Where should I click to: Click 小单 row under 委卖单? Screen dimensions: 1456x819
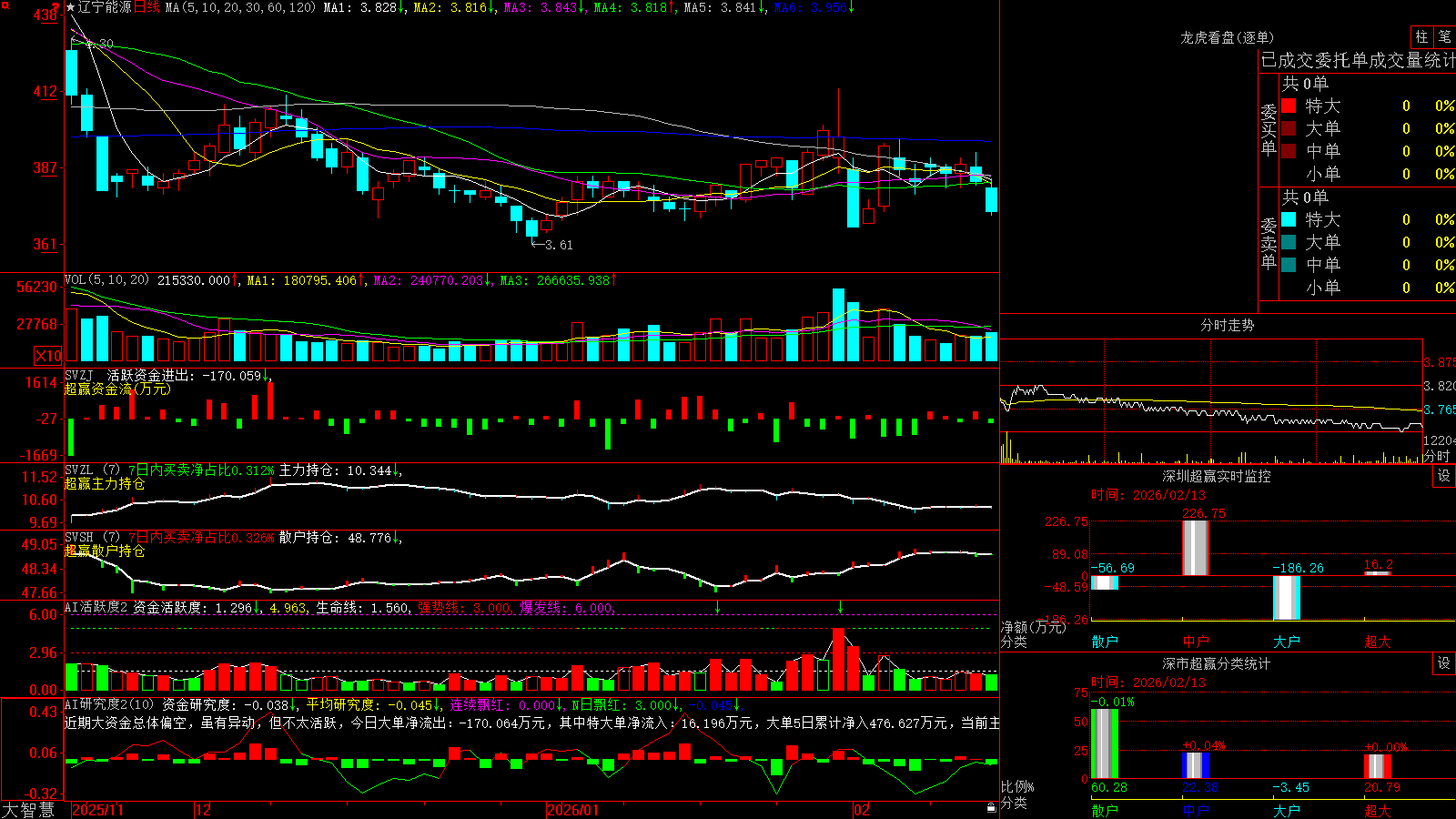point(1368,288)
